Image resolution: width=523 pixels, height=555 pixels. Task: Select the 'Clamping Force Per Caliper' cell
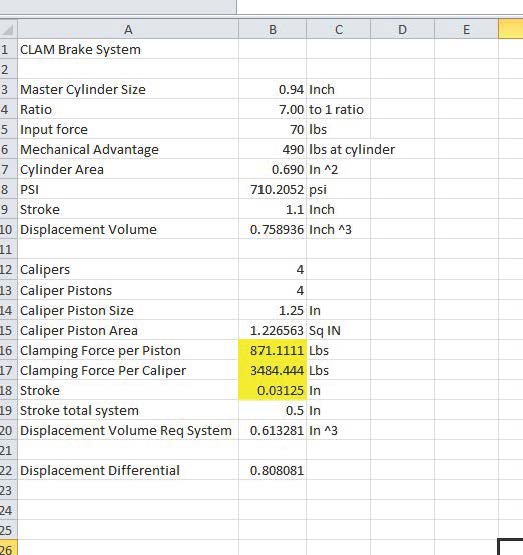coord(128,370)
